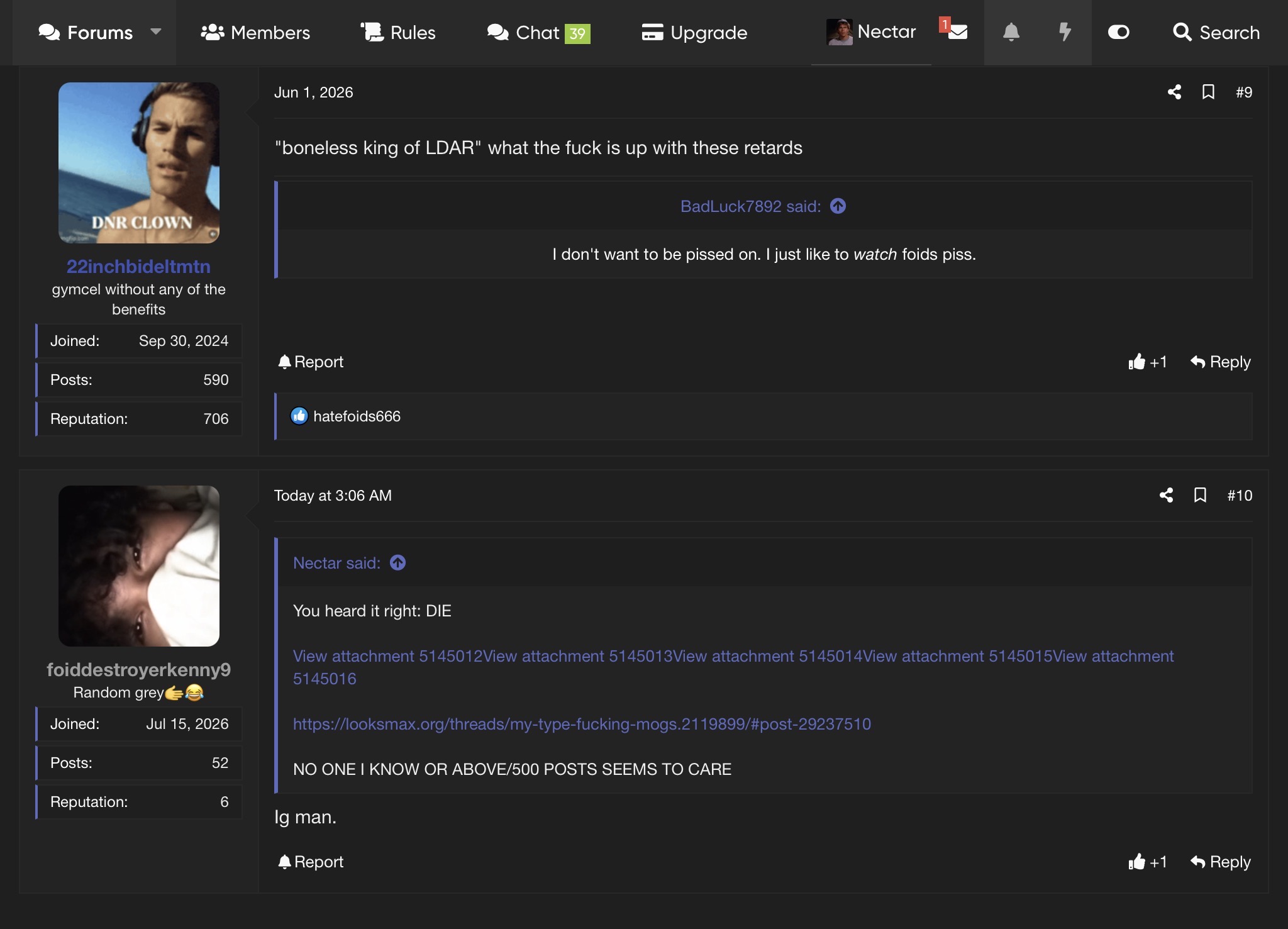Open the Search field in the top bar

(1216, 33)
